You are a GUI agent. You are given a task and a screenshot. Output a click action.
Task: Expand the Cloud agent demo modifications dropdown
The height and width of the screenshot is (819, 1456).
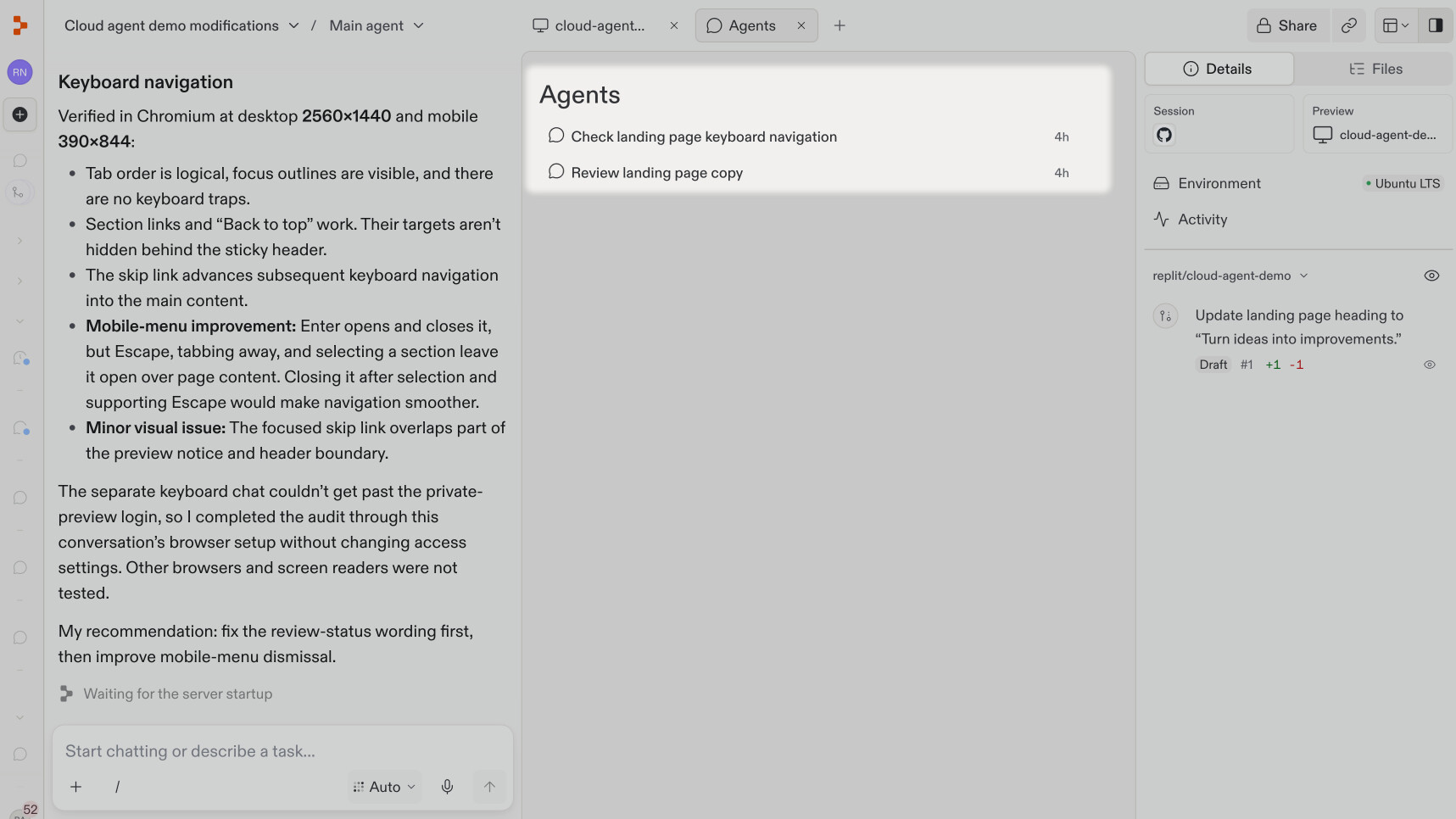293,25
